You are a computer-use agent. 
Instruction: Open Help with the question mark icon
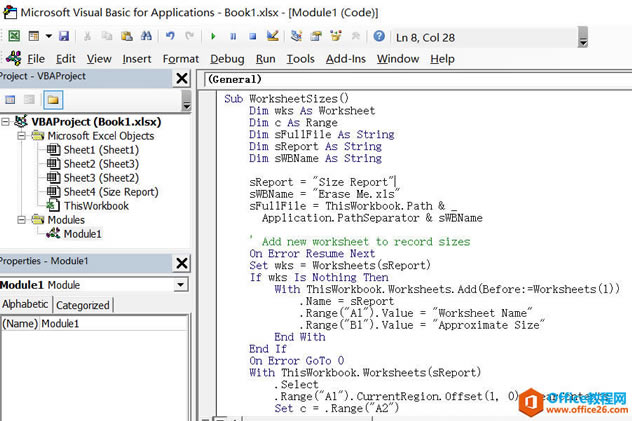tap(379, 36)
